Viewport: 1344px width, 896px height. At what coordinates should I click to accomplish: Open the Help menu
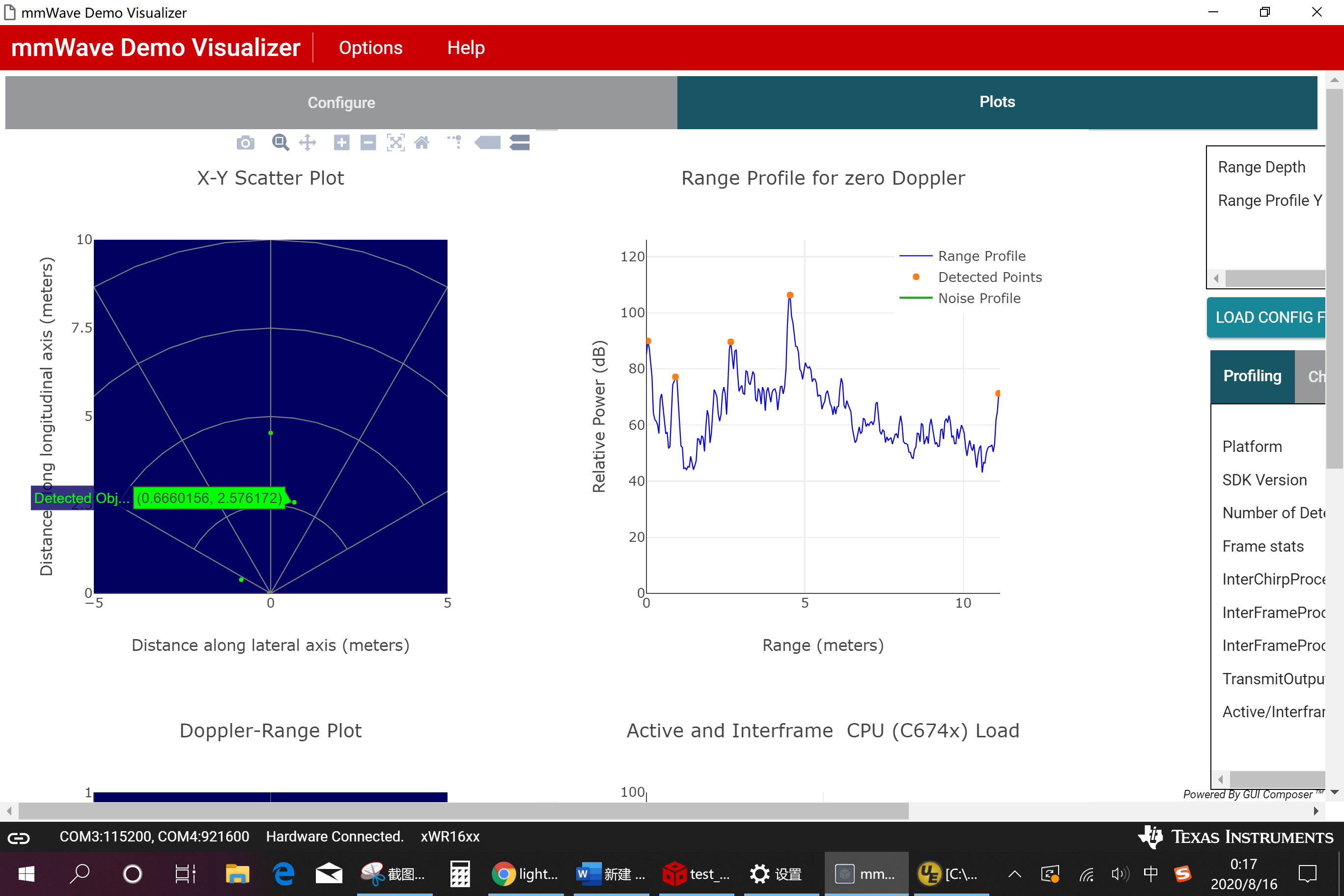point(465,48)
